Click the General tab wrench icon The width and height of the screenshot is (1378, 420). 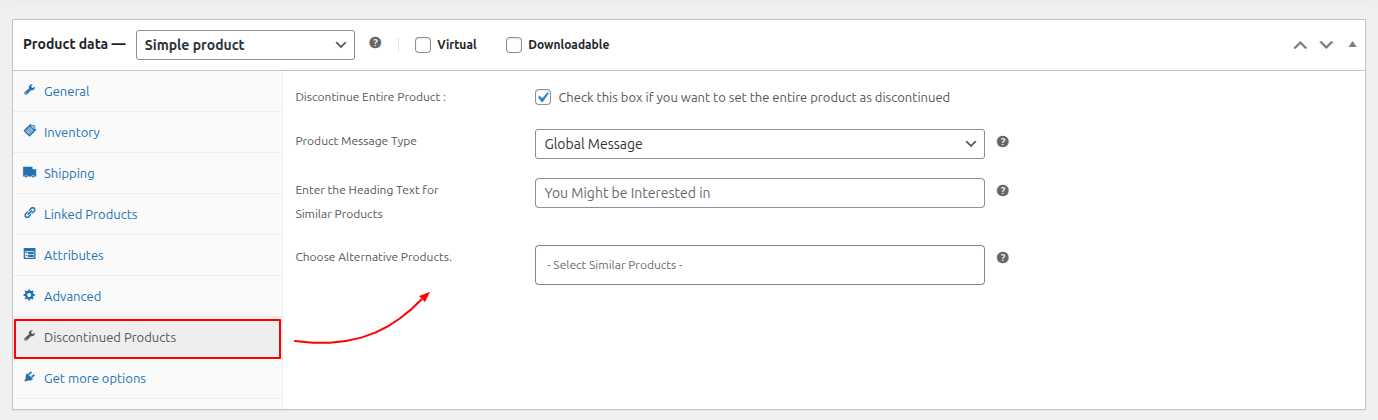pyautogui.click(x=30, y=91)
